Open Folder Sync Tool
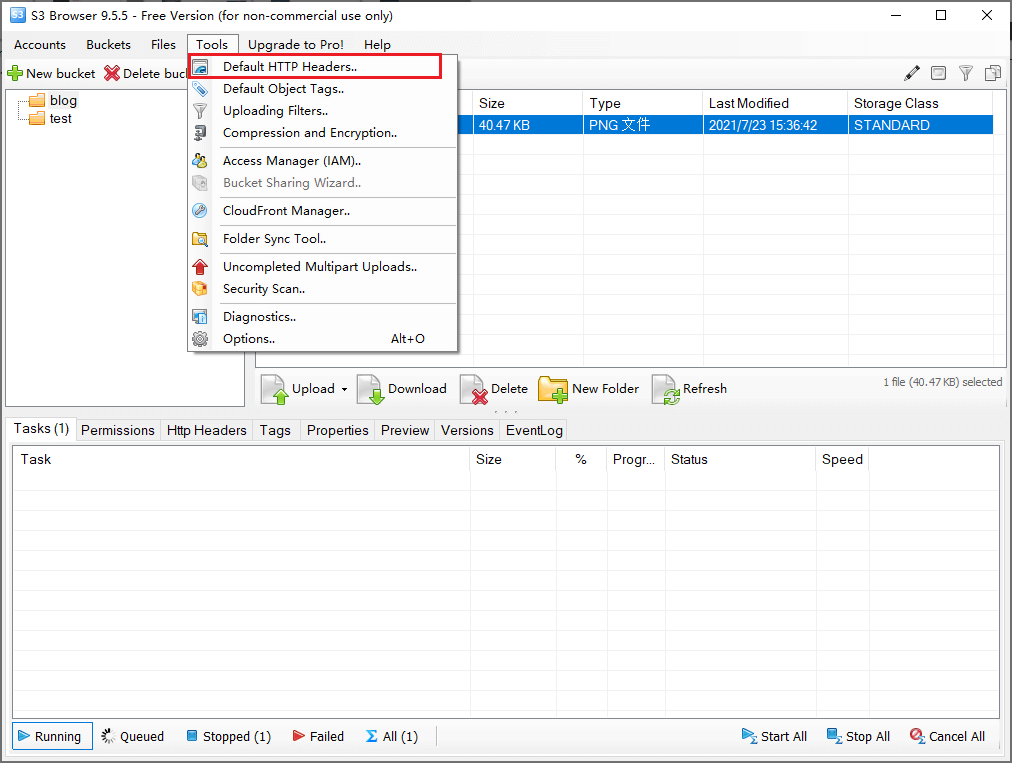The height and width of the screenshot is (763, 1012). 323,239
